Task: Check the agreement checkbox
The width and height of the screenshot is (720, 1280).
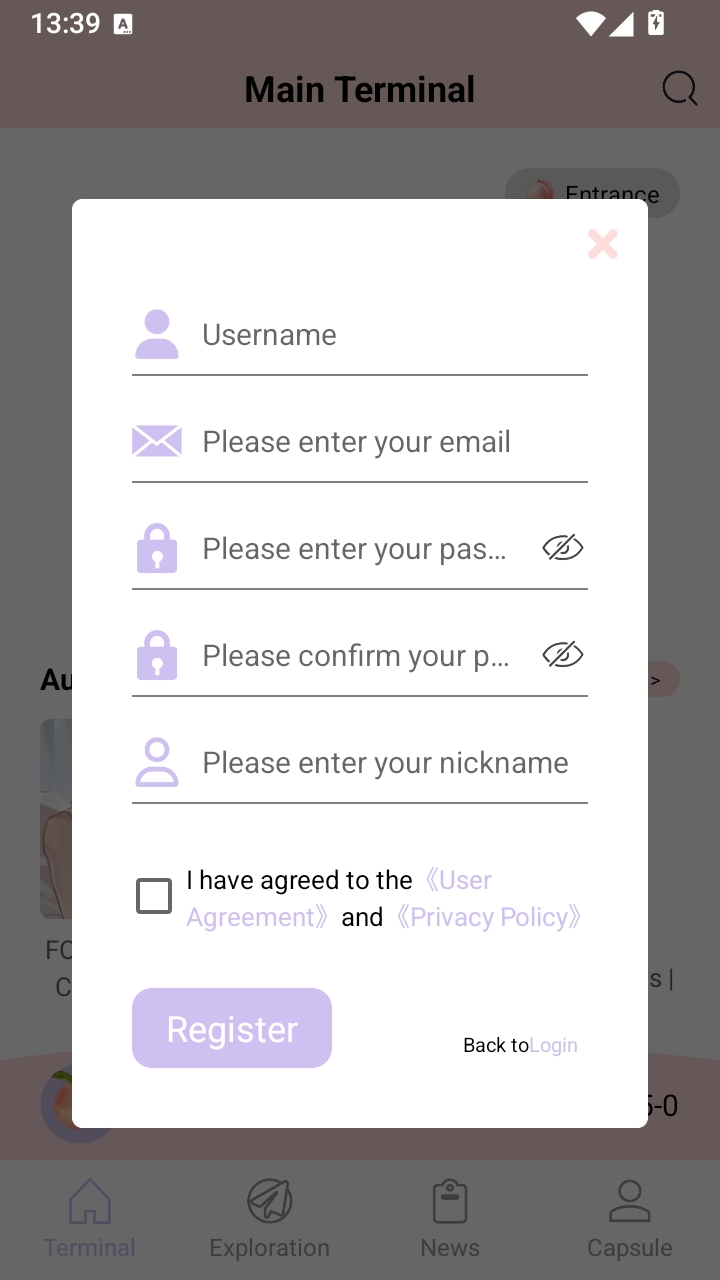Action: coord(154,896)
